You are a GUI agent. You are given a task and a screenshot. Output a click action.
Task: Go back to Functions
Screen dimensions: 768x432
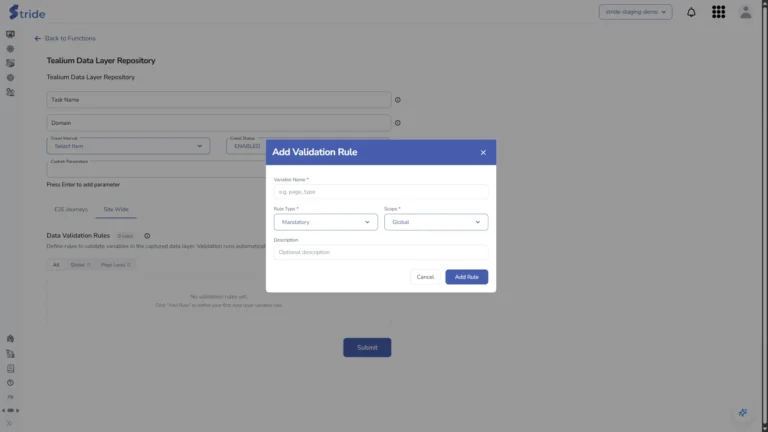click(x=65, y=38)
